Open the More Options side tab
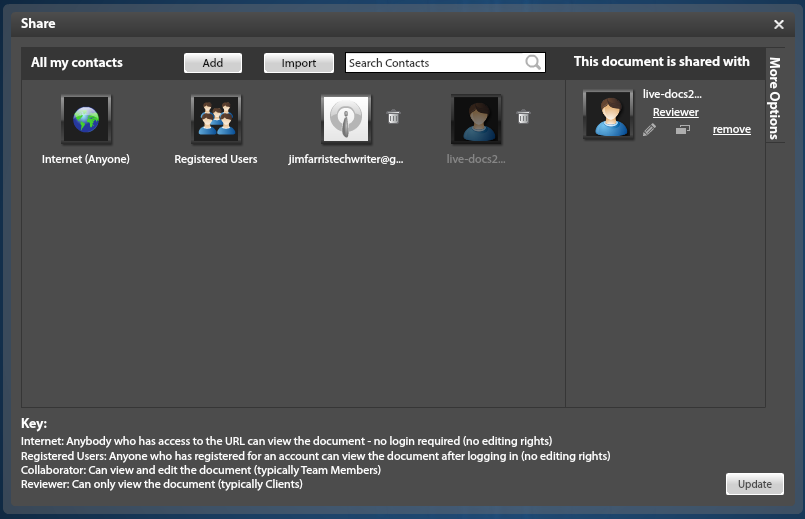805x519 pixels. click(x=774, y=96)
